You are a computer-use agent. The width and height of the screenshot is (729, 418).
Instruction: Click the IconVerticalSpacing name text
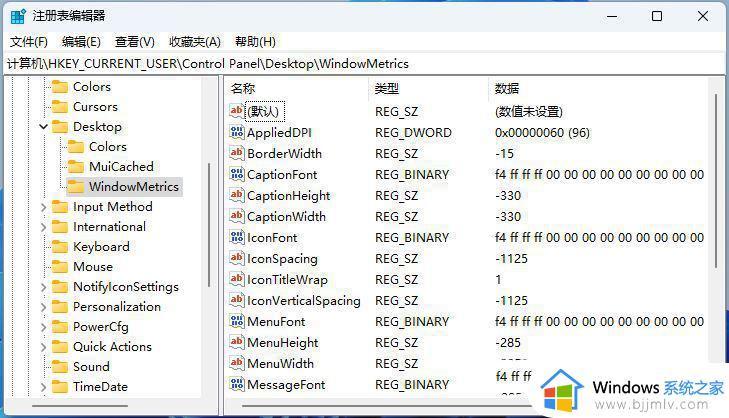point(304,301)
